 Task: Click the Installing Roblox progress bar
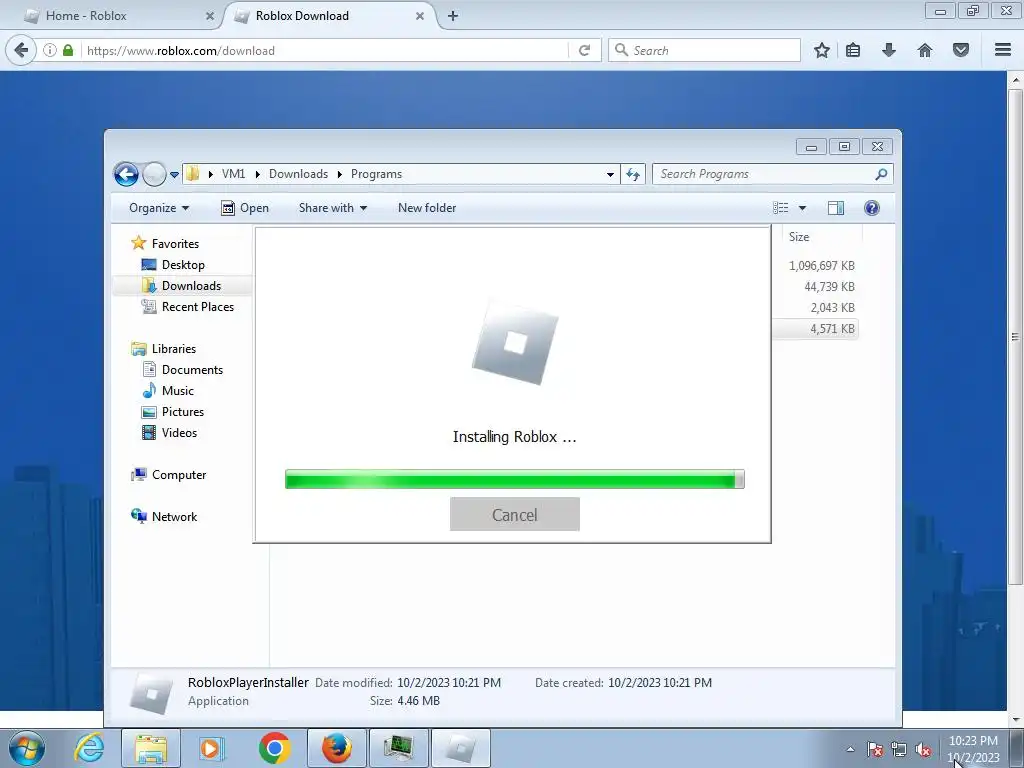515,479
